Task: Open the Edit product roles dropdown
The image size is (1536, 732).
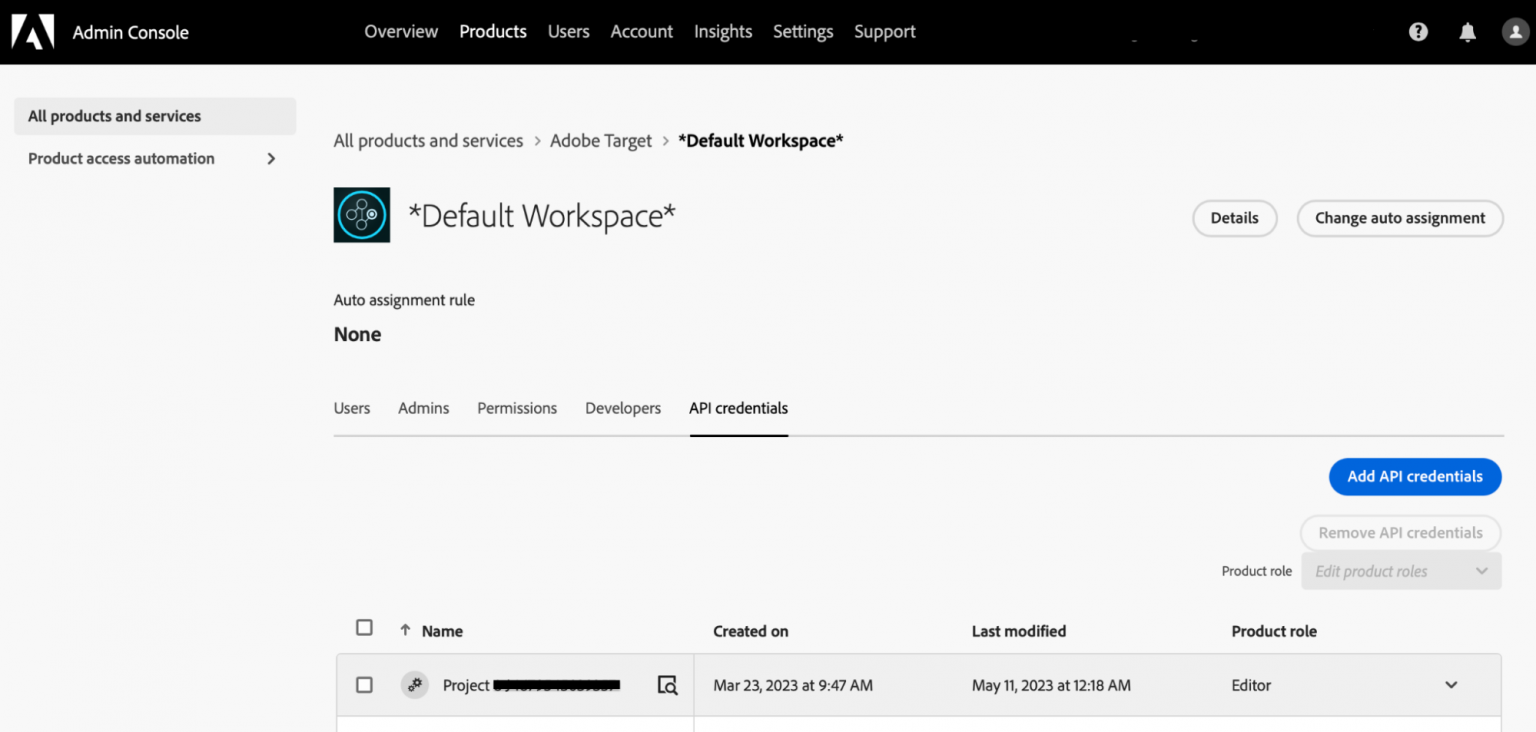Action: tap(1401, 570)
